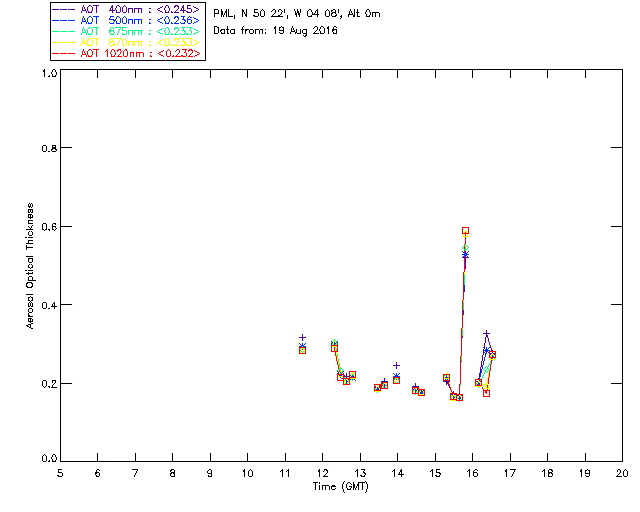Screen dimensions: 640x512
Task: Click the 0.4 y-axis tick label
Action: [x=49, y=305]
